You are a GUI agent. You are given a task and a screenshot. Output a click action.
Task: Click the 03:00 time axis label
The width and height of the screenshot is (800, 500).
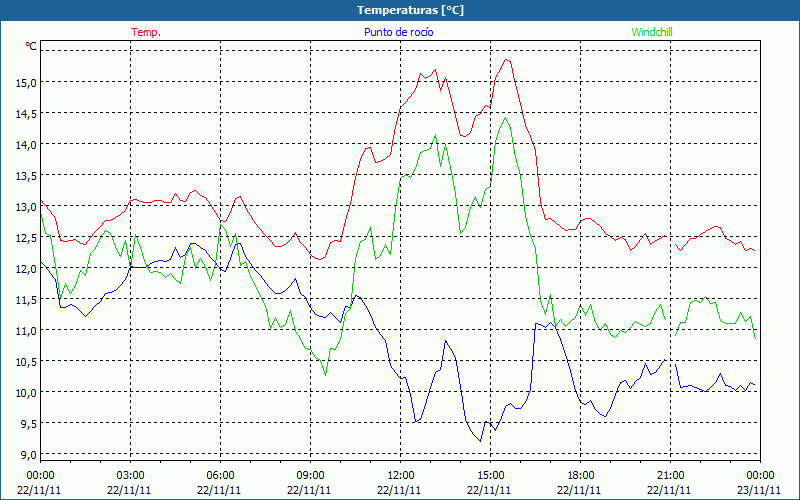130,476
